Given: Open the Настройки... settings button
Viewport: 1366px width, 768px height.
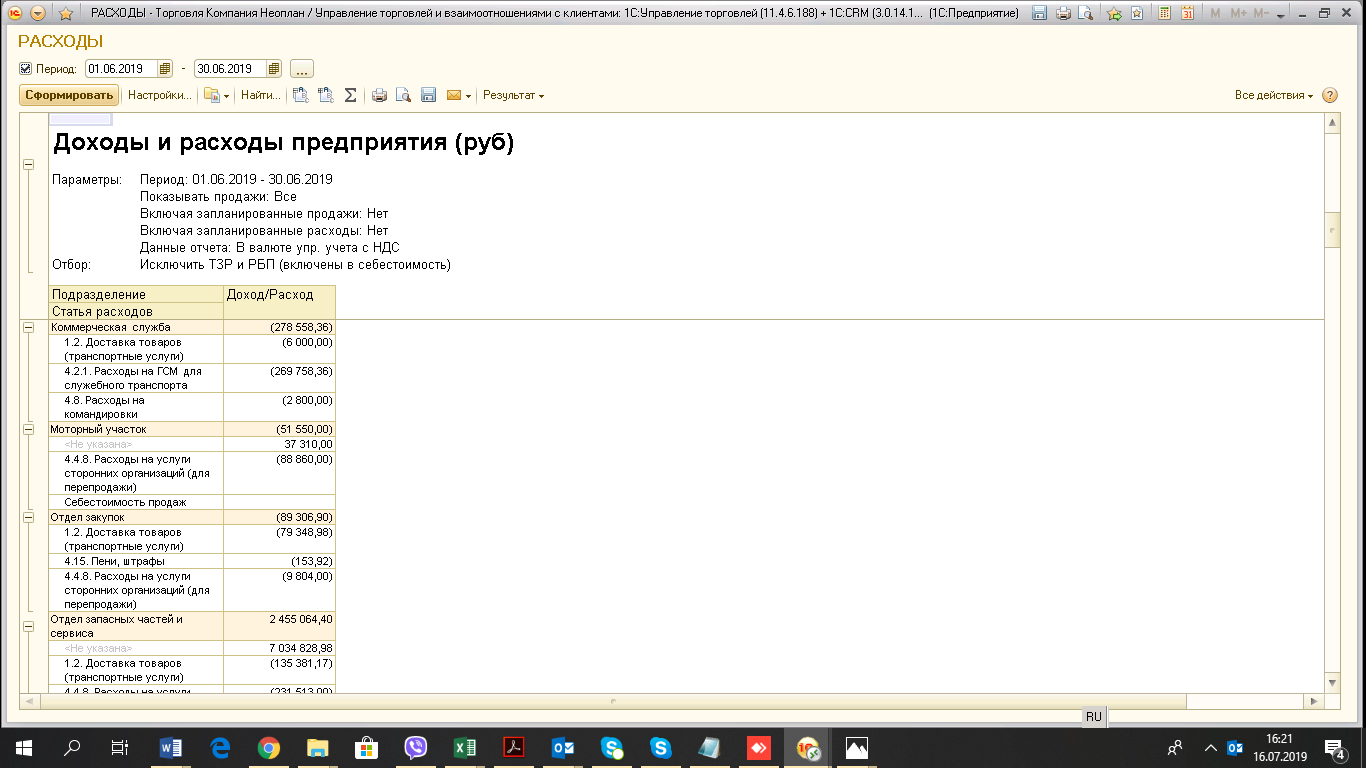Looking at the screenshot, I should pyautogui.click(x=159, y=96).
